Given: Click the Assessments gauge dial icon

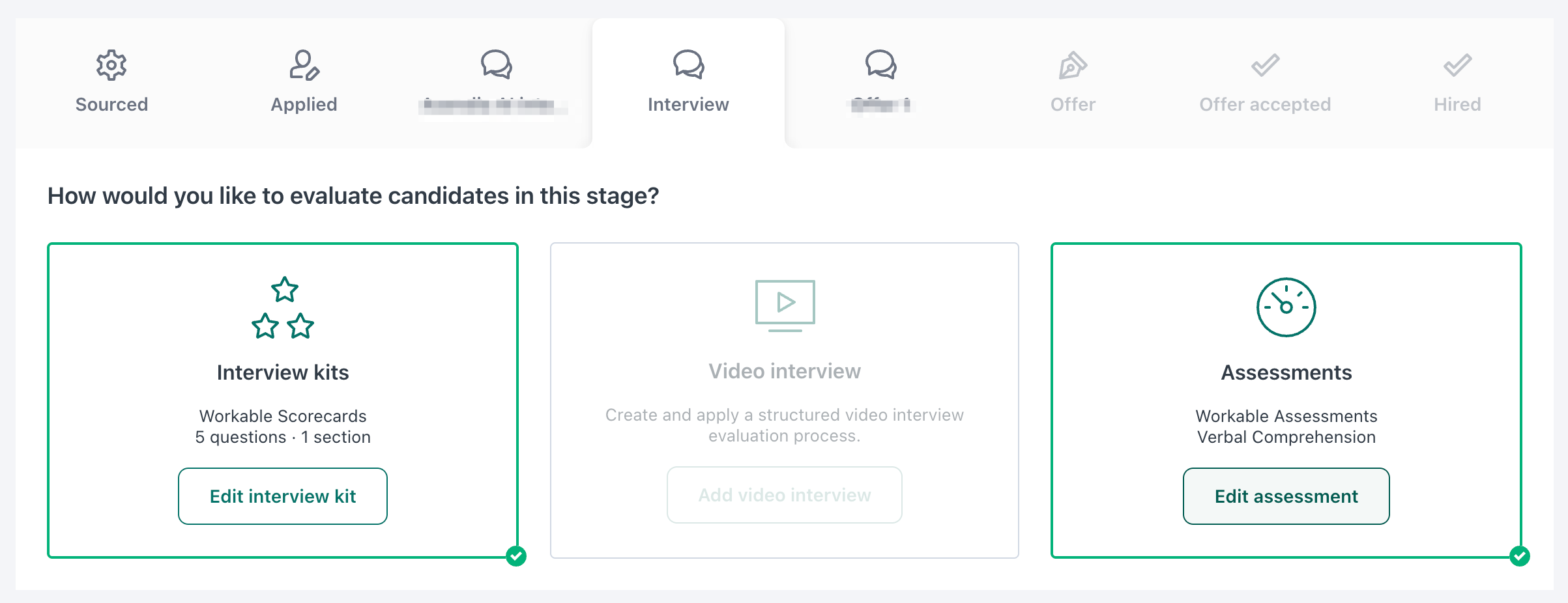Looking at the screenshot, I should pyautogui.click(x=1286, y=307).
